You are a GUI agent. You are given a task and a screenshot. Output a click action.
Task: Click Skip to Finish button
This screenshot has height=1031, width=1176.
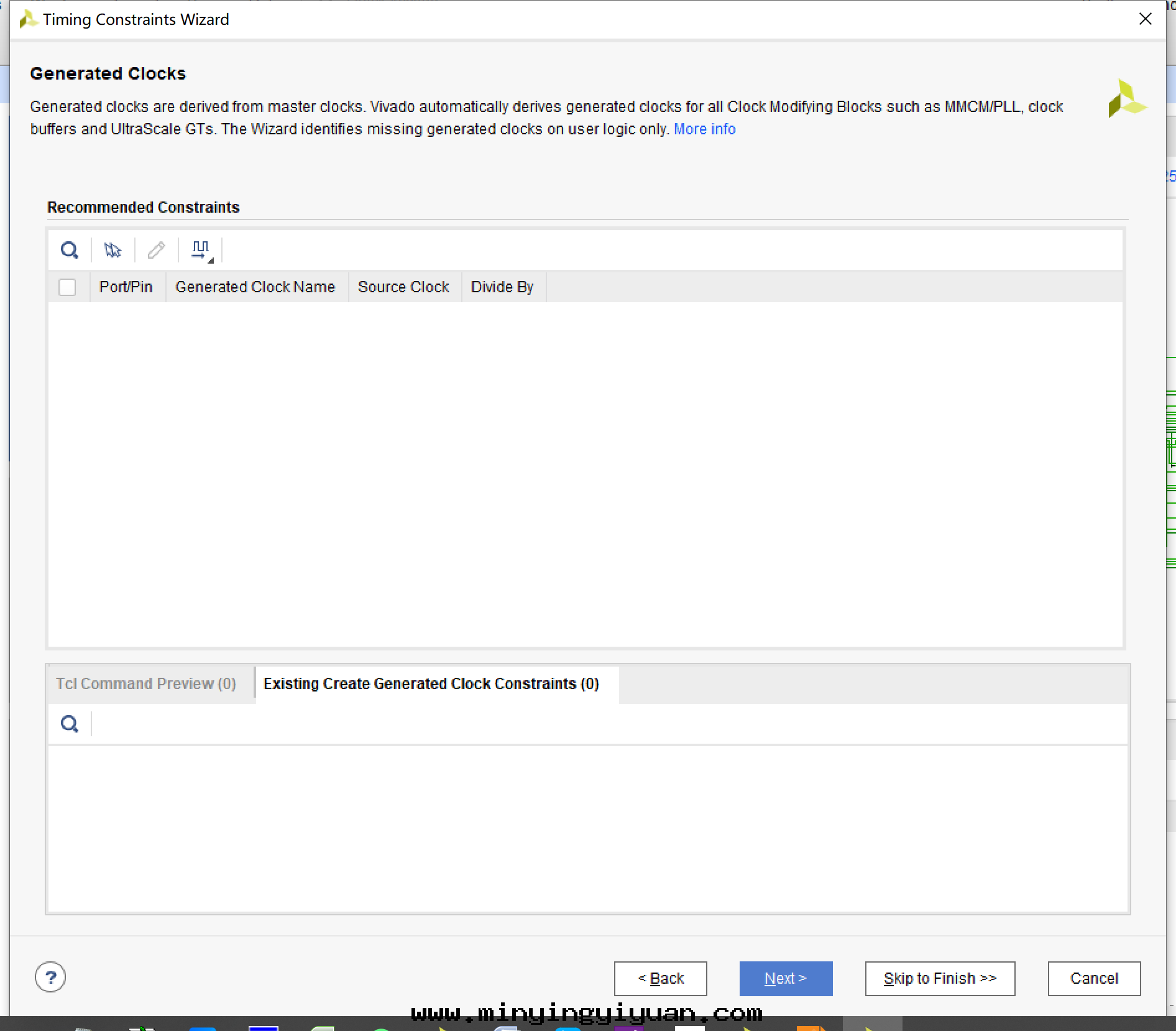940,979
